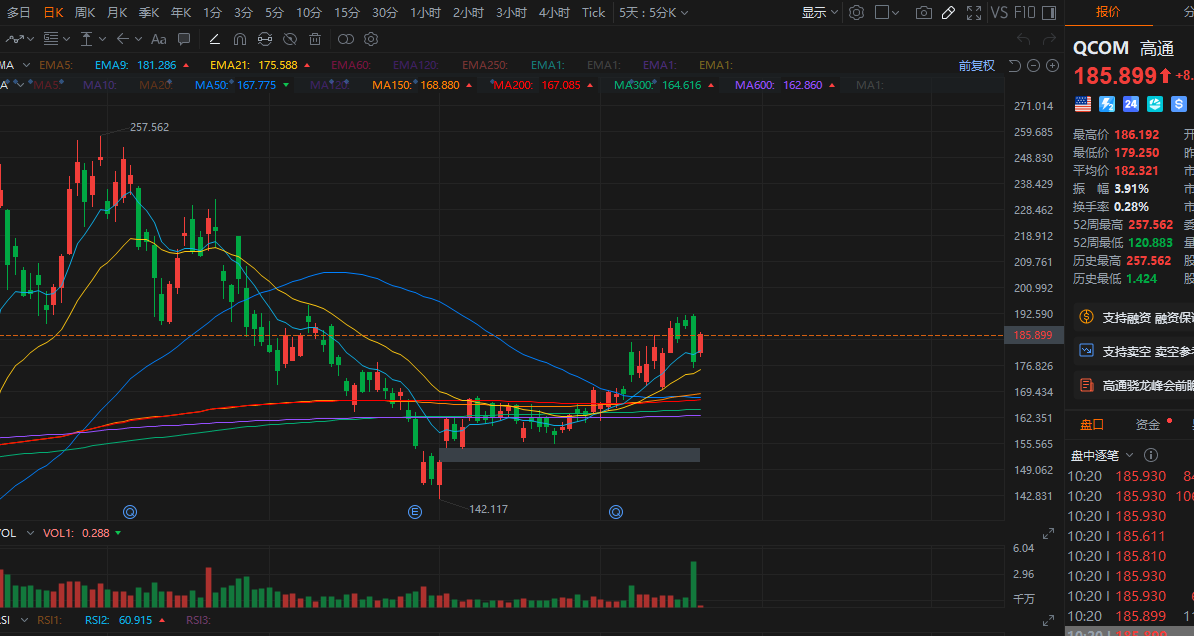Open the 报价 quote tab

(x=1108, y=11)
